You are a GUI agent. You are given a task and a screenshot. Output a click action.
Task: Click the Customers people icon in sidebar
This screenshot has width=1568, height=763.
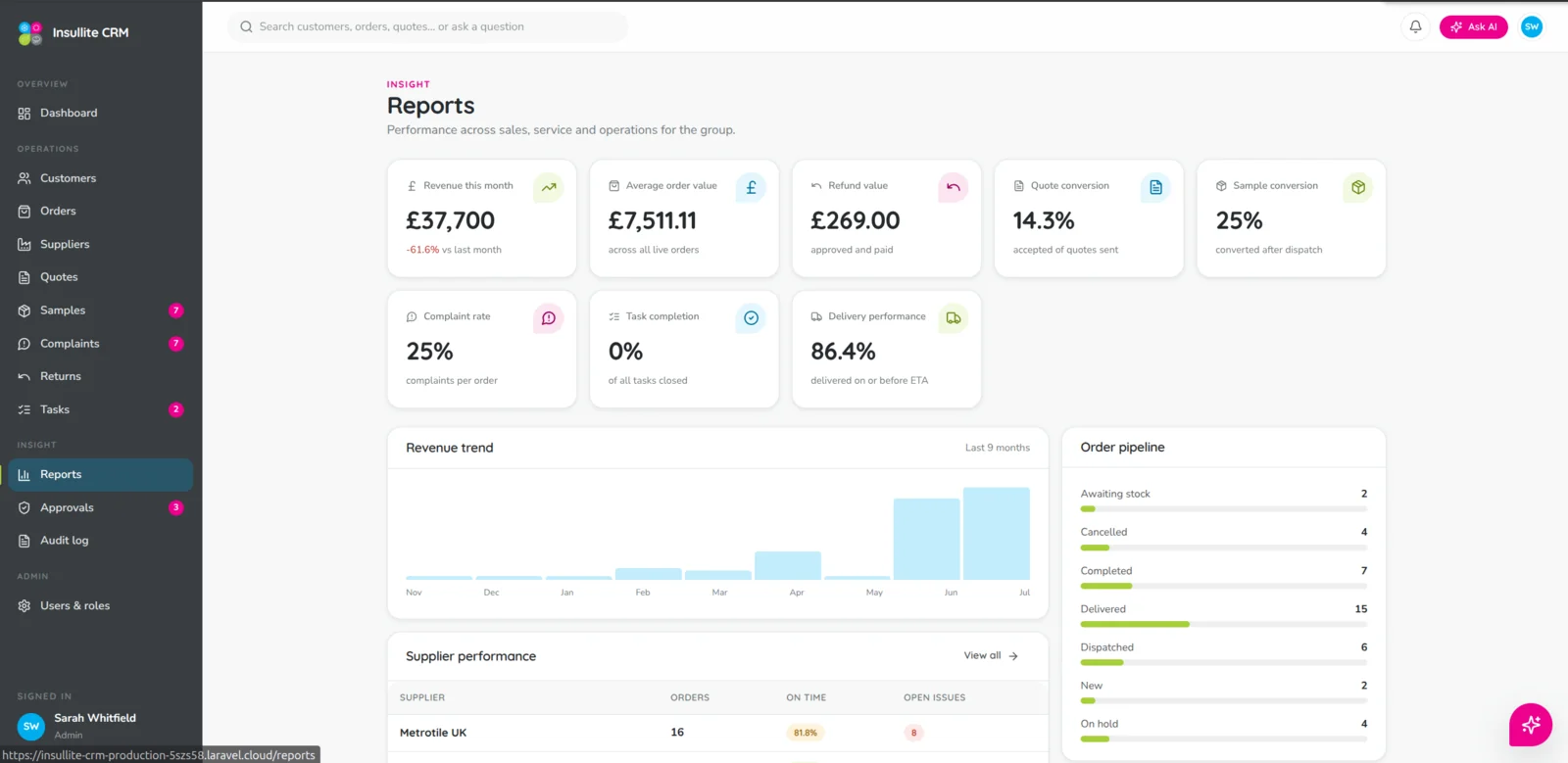[x=24, y=178]
